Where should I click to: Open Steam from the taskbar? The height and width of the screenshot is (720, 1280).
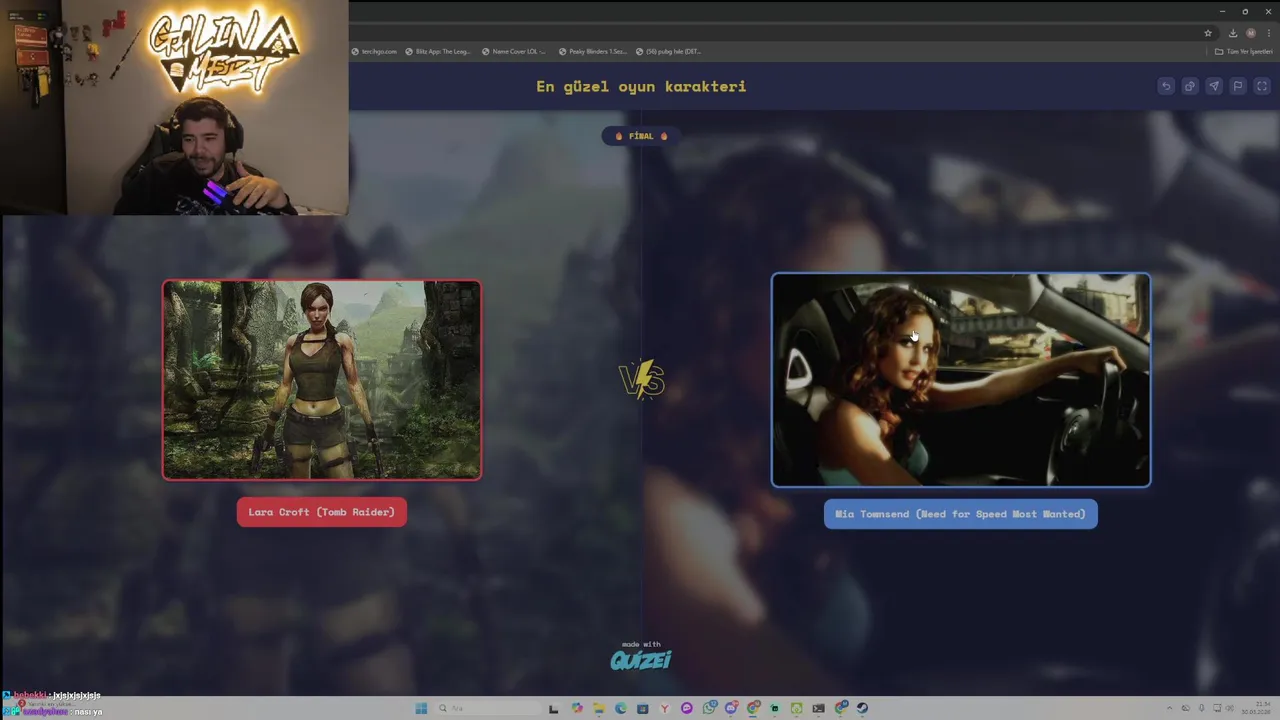pos(862,708)
